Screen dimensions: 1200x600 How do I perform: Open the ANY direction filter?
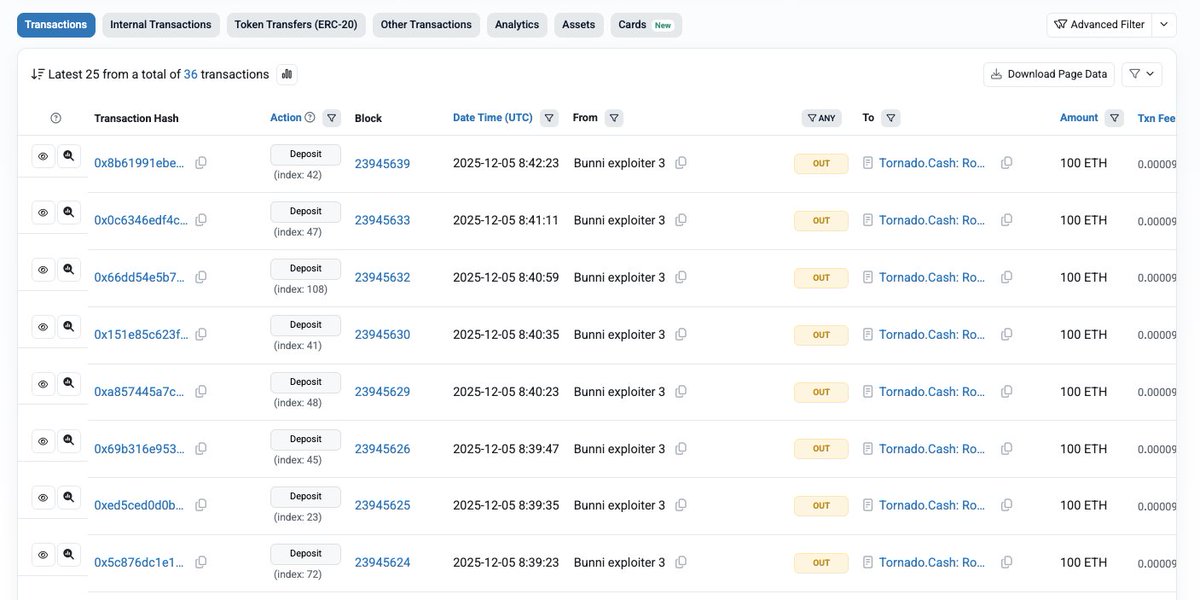coord(821,118)
